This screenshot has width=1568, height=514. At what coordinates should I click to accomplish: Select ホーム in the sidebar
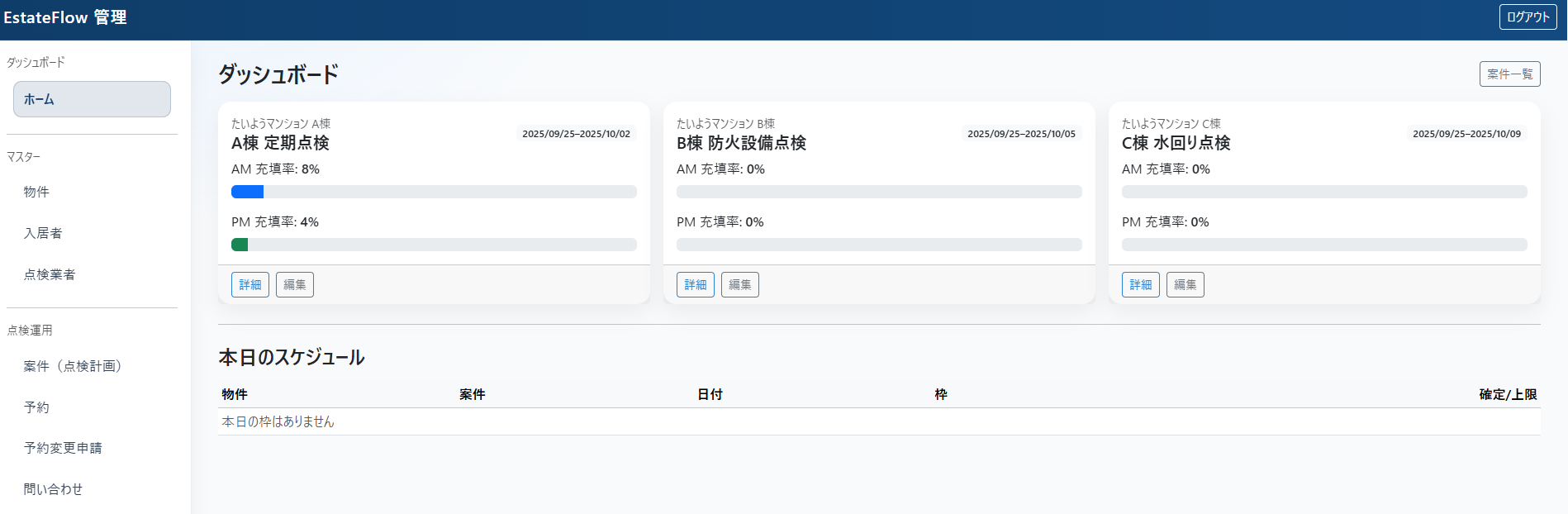point(92,99)
